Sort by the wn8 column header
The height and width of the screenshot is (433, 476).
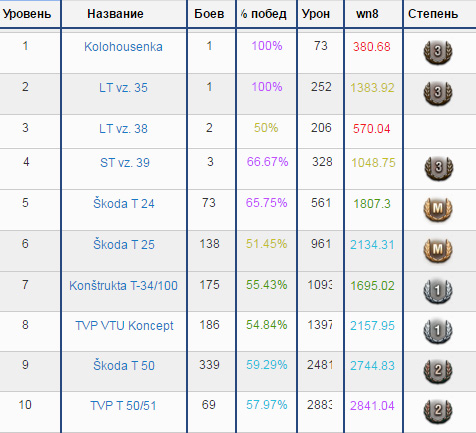[367, 14]
